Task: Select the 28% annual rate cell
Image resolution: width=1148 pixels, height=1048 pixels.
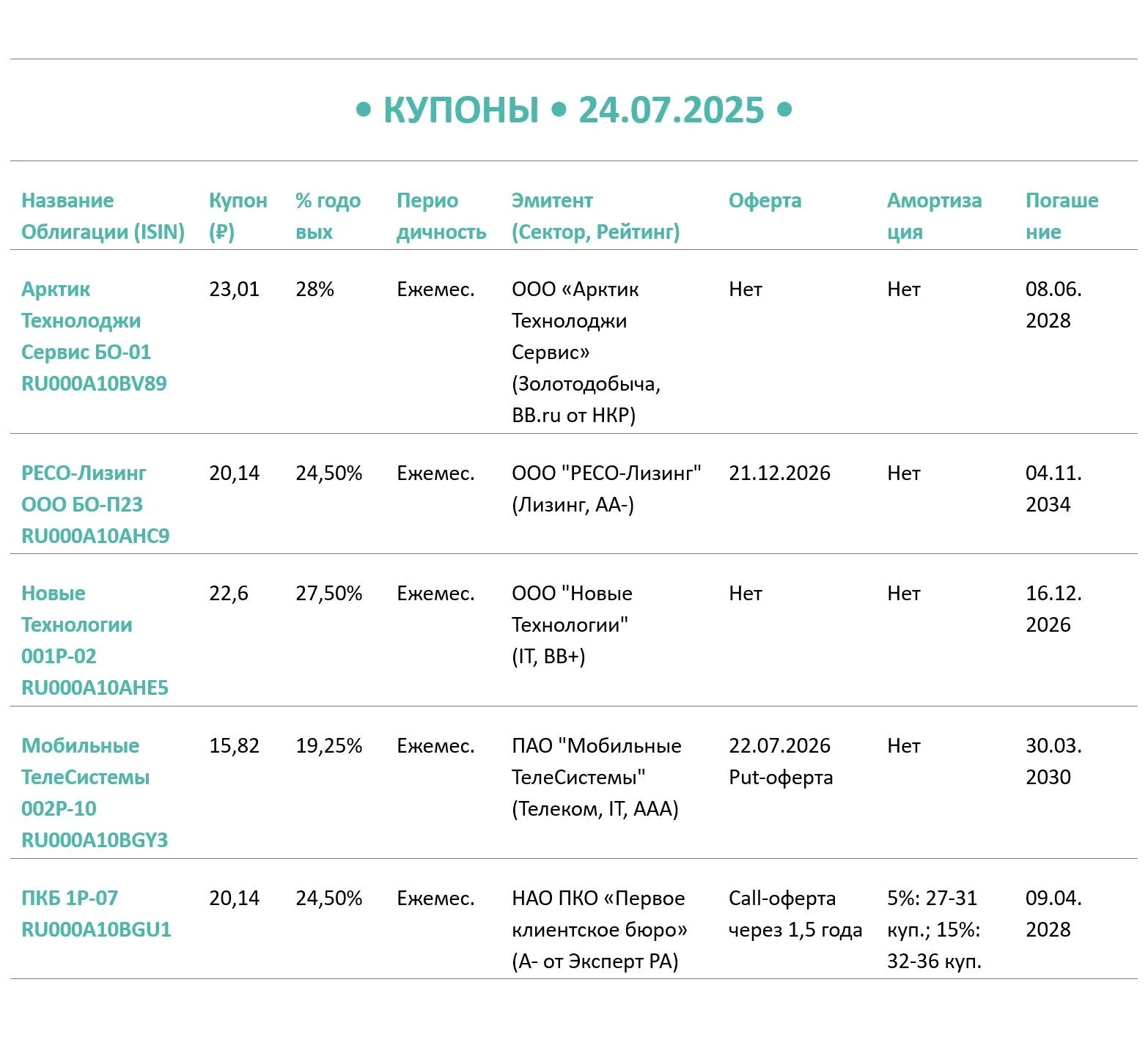Action: (314, 289)
